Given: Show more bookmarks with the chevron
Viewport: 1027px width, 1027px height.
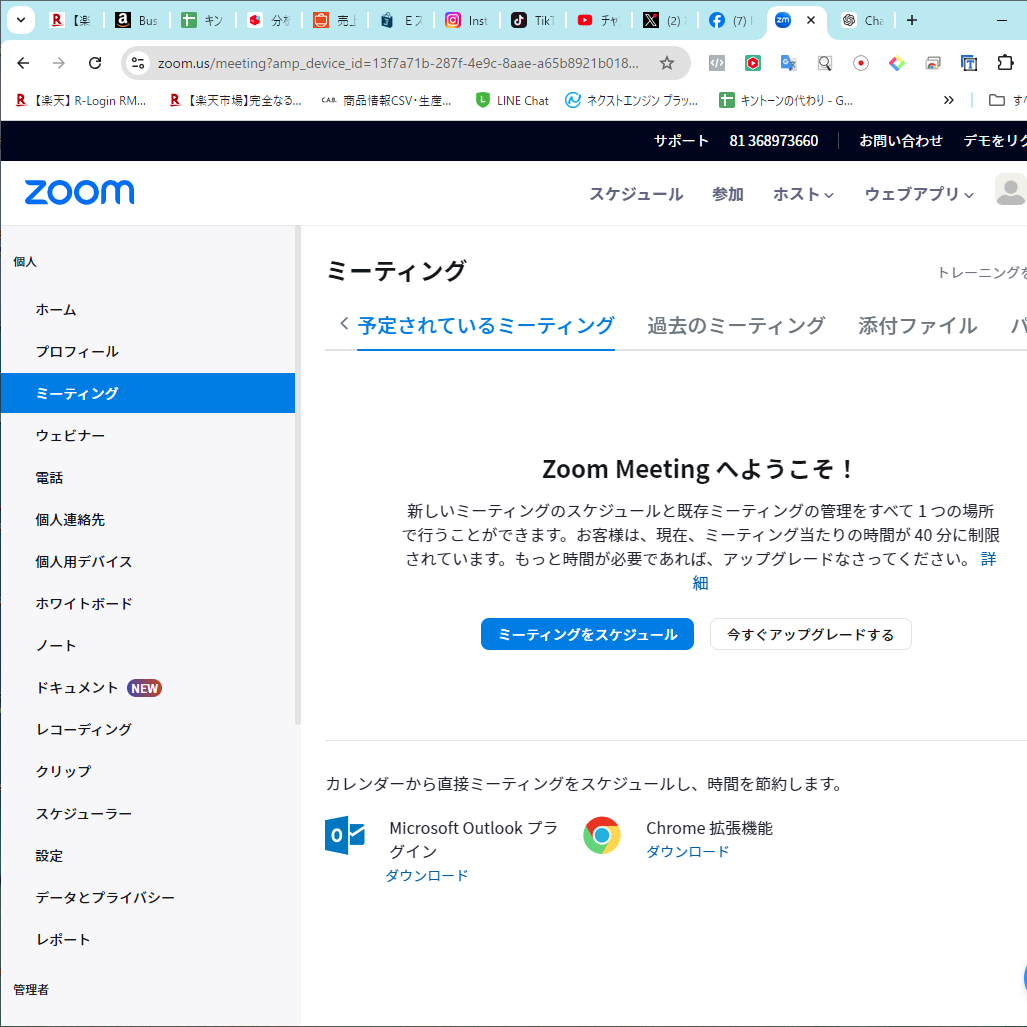Looking at the screenshot, I should coord(948,100).
